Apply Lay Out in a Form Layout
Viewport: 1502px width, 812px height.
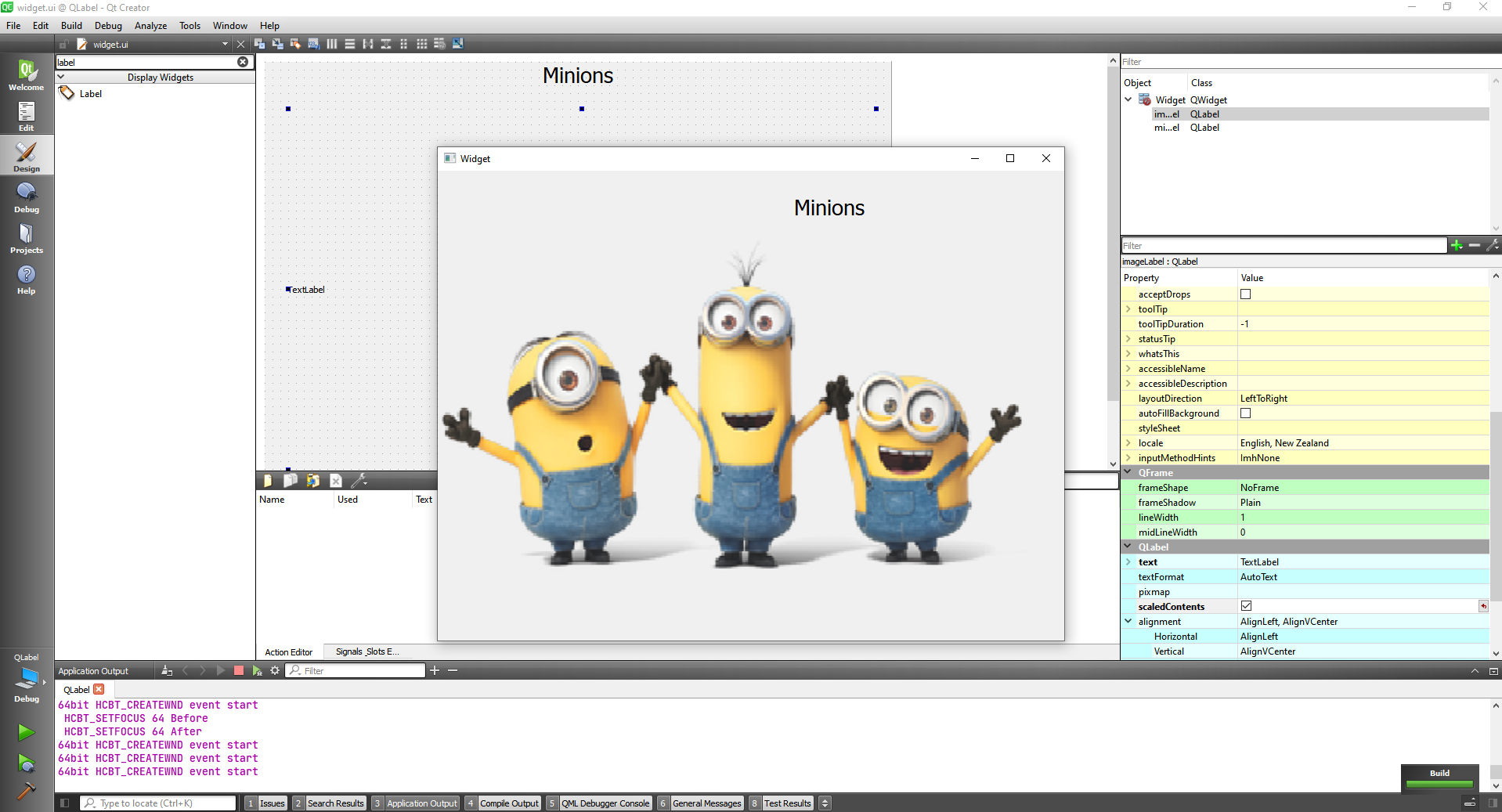pyautogui.click(x=404, y=44)
